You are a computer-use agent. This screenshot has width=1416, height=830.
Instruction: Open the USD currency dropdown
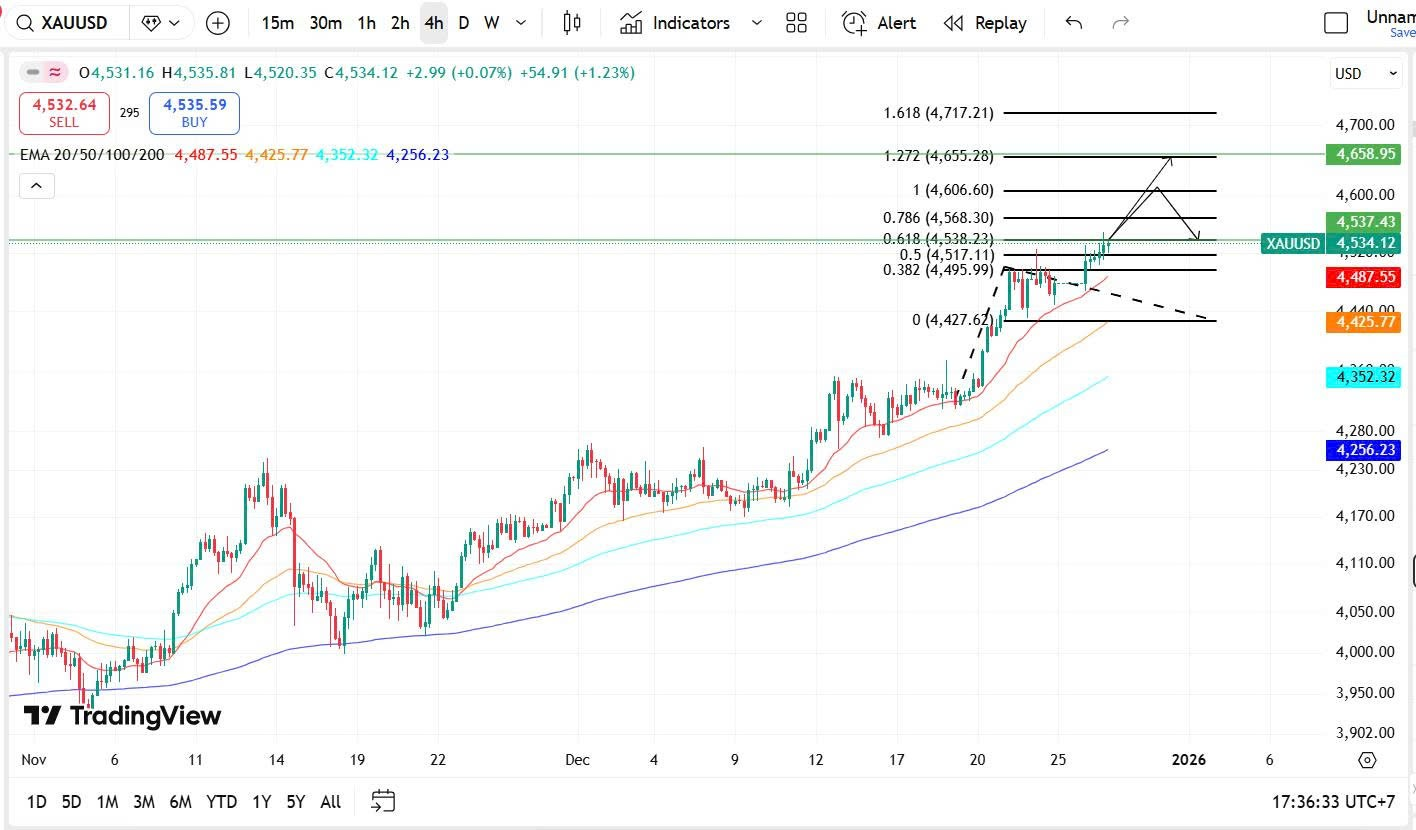pos(1365,73)
